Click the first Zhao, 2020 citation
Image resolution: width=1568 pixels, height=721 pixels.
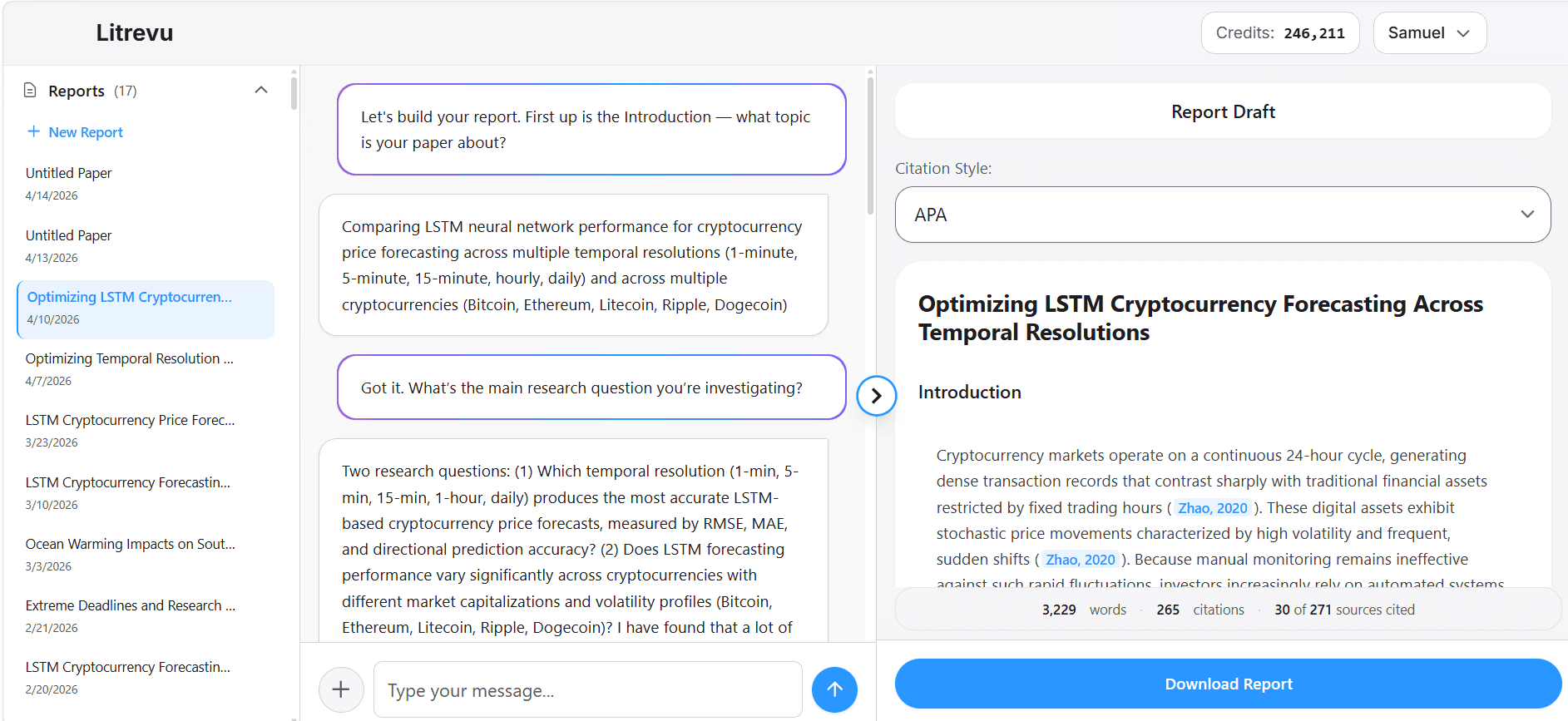tap(1212, 508)
